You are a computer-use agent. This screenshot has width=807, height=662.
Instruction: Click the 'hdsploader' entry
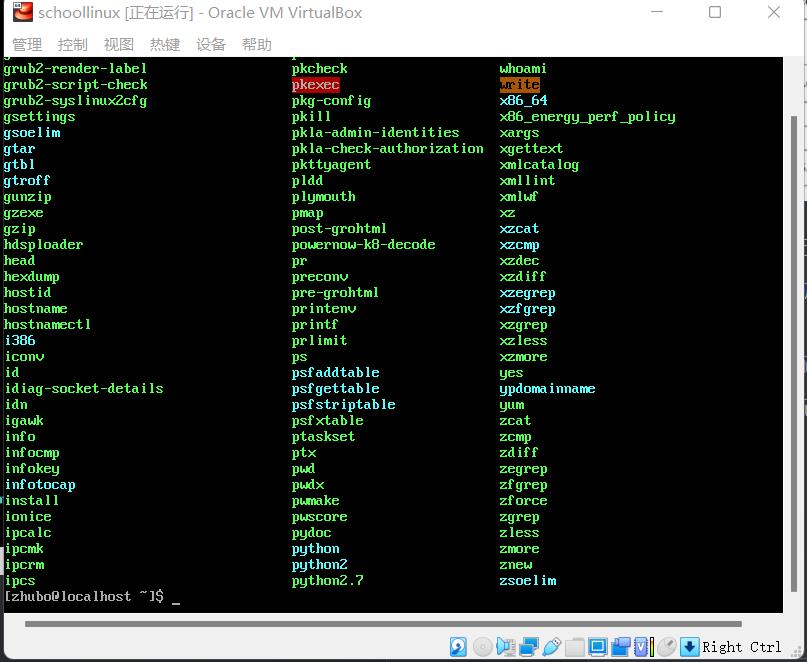pyautogui.click(x=43, y=245)
